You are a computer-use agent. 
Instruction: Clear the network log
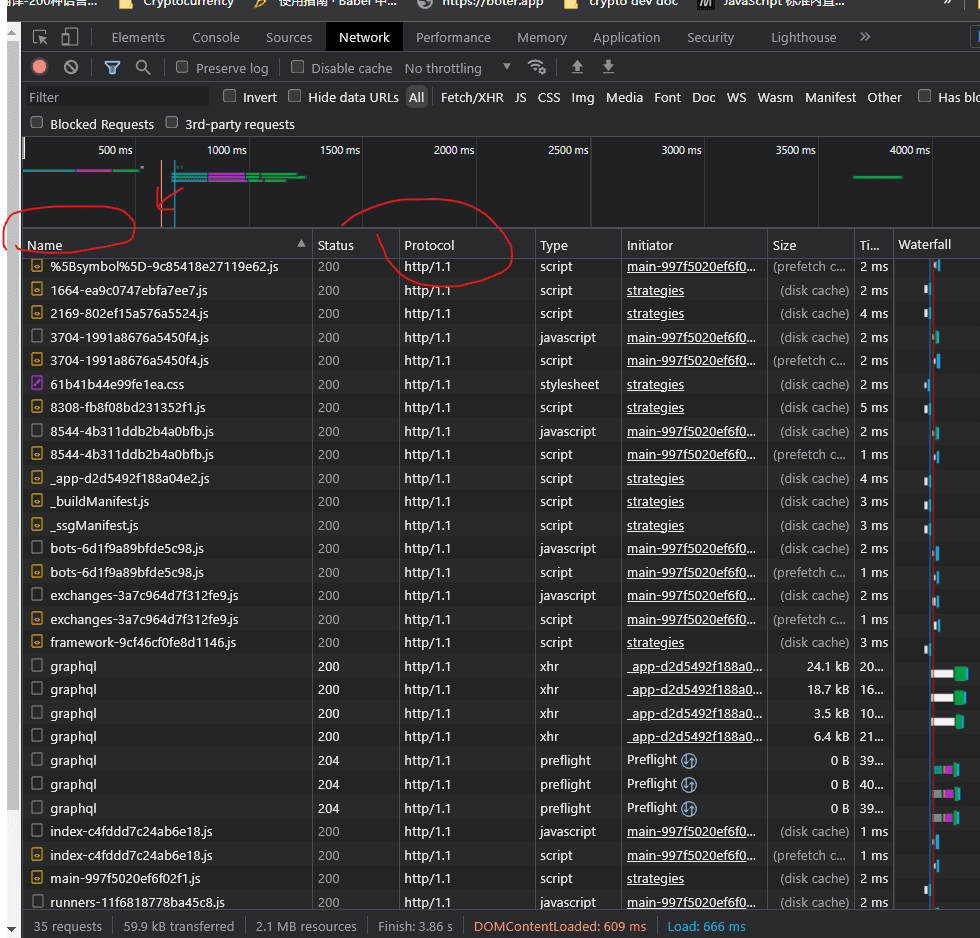71,67
